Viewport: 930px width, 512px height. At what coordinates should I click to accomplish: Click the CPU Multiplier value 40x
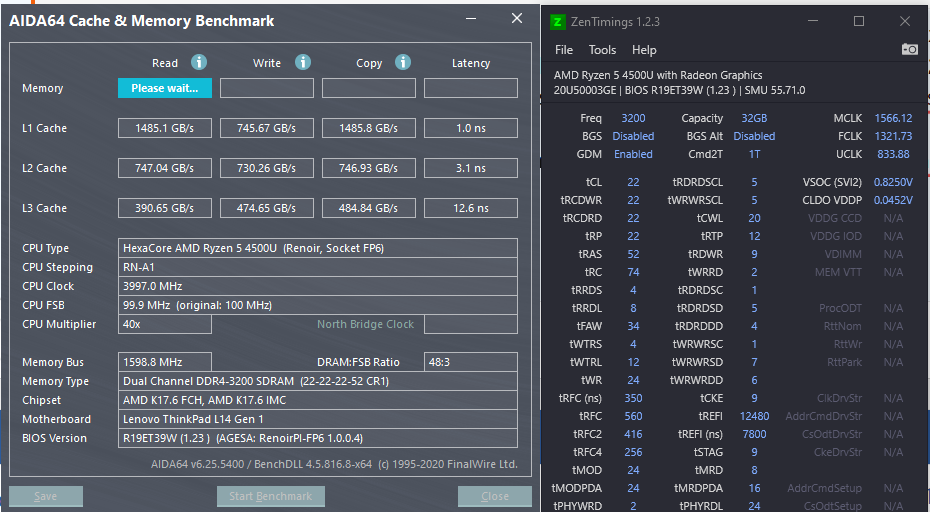click(165, 324)
